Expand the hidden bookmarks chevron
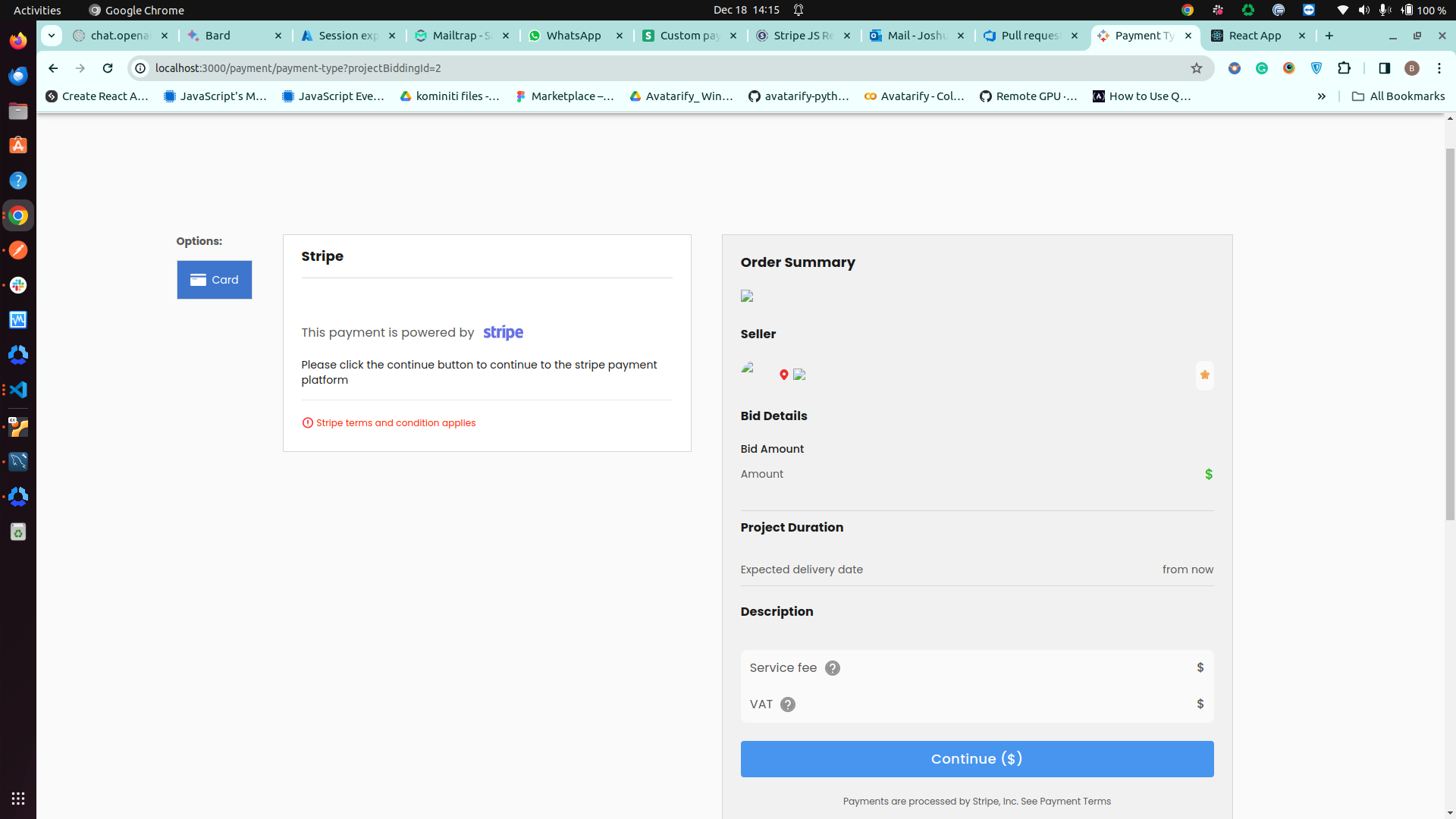The height and width of the screenshot is (819, 1456). pos(1322,96)
